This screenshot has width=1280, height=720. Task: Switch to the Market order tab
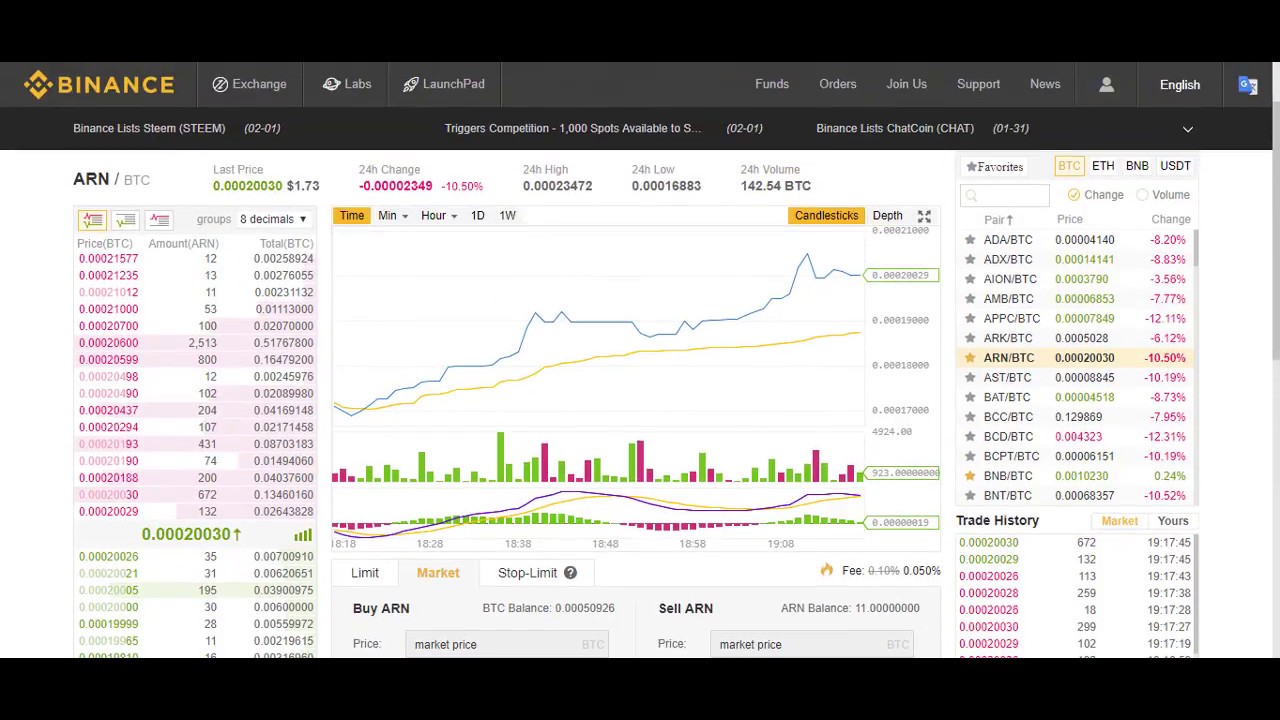tap(438, 573)
